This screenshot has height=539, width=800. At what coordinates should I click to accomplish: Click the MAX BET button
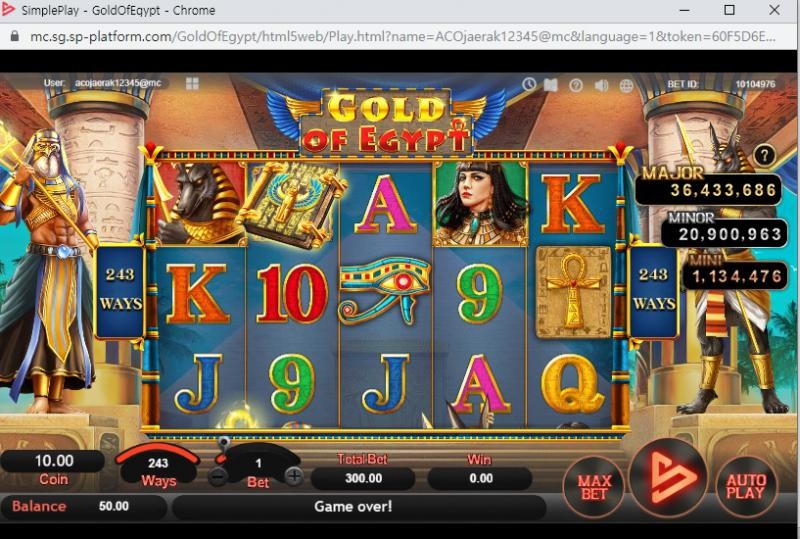point(594,486)
